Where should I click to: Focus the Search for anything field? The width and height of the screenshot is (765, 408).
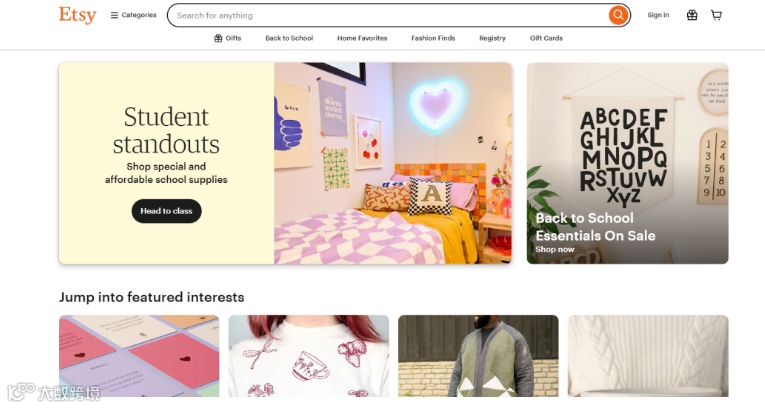coord(388,16)
